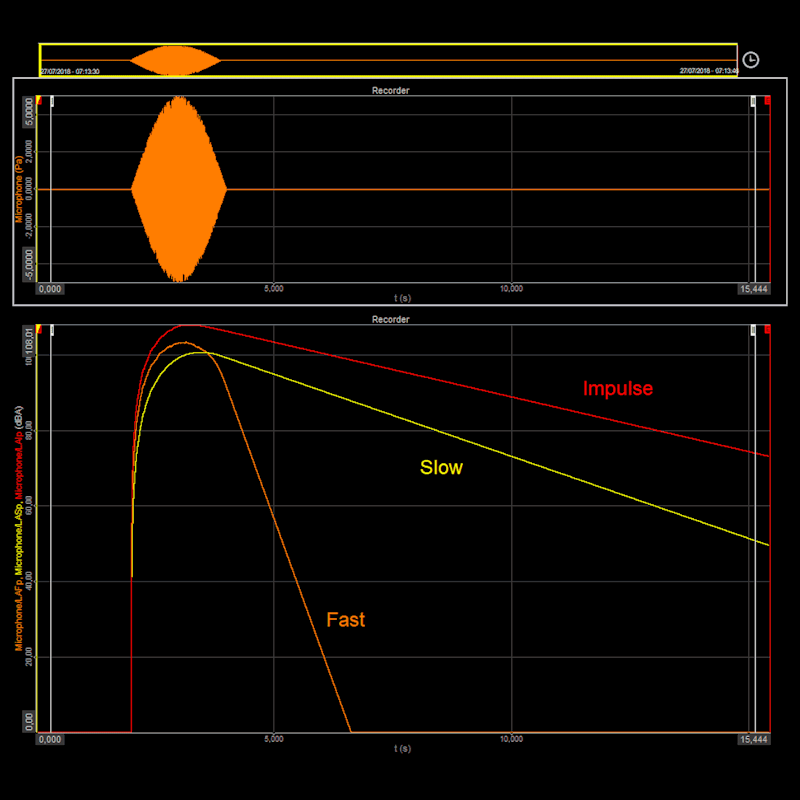Click white cursor I handle in the lower recorder
Screen dimensions: 800x800
pos(52,330)
